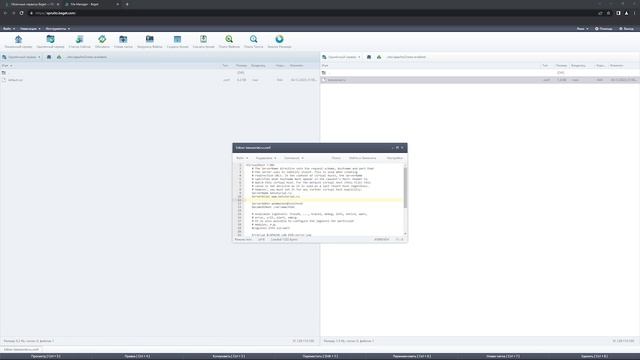
Task: Refresh the file list with green arrows icon
Action: click(102, 41)
